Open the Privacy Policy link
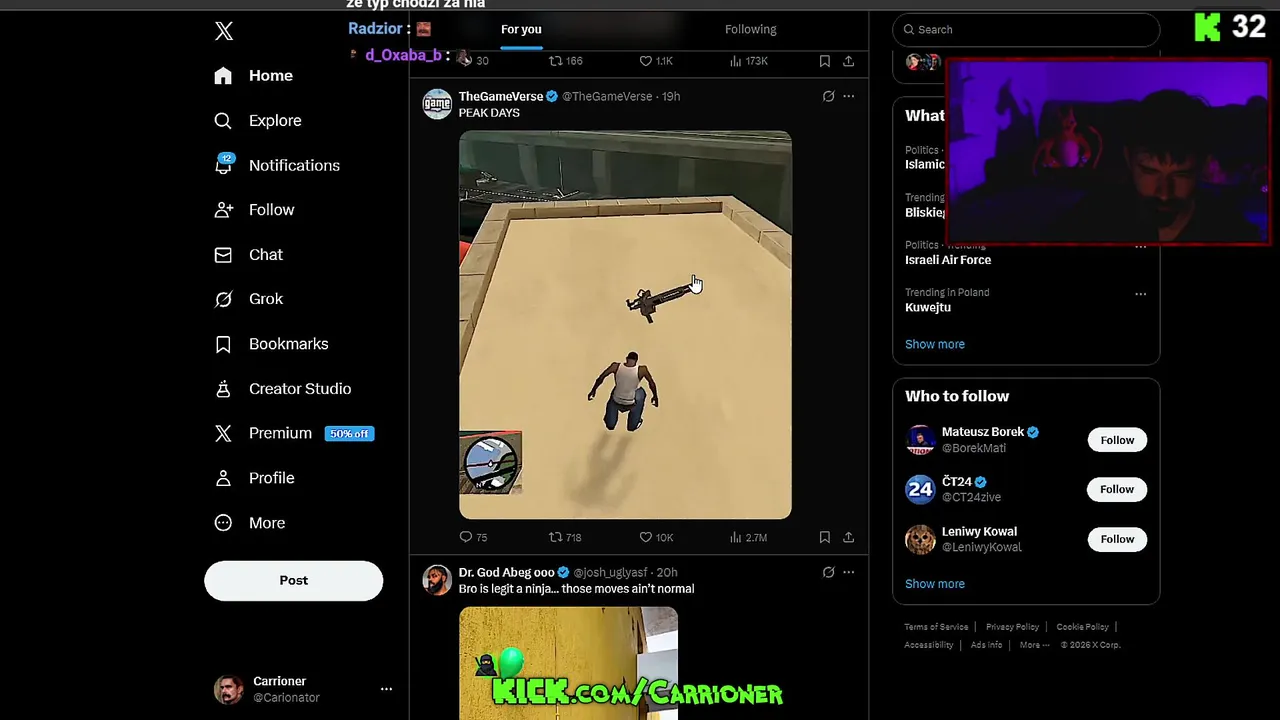 click(x=1012, y=627)
